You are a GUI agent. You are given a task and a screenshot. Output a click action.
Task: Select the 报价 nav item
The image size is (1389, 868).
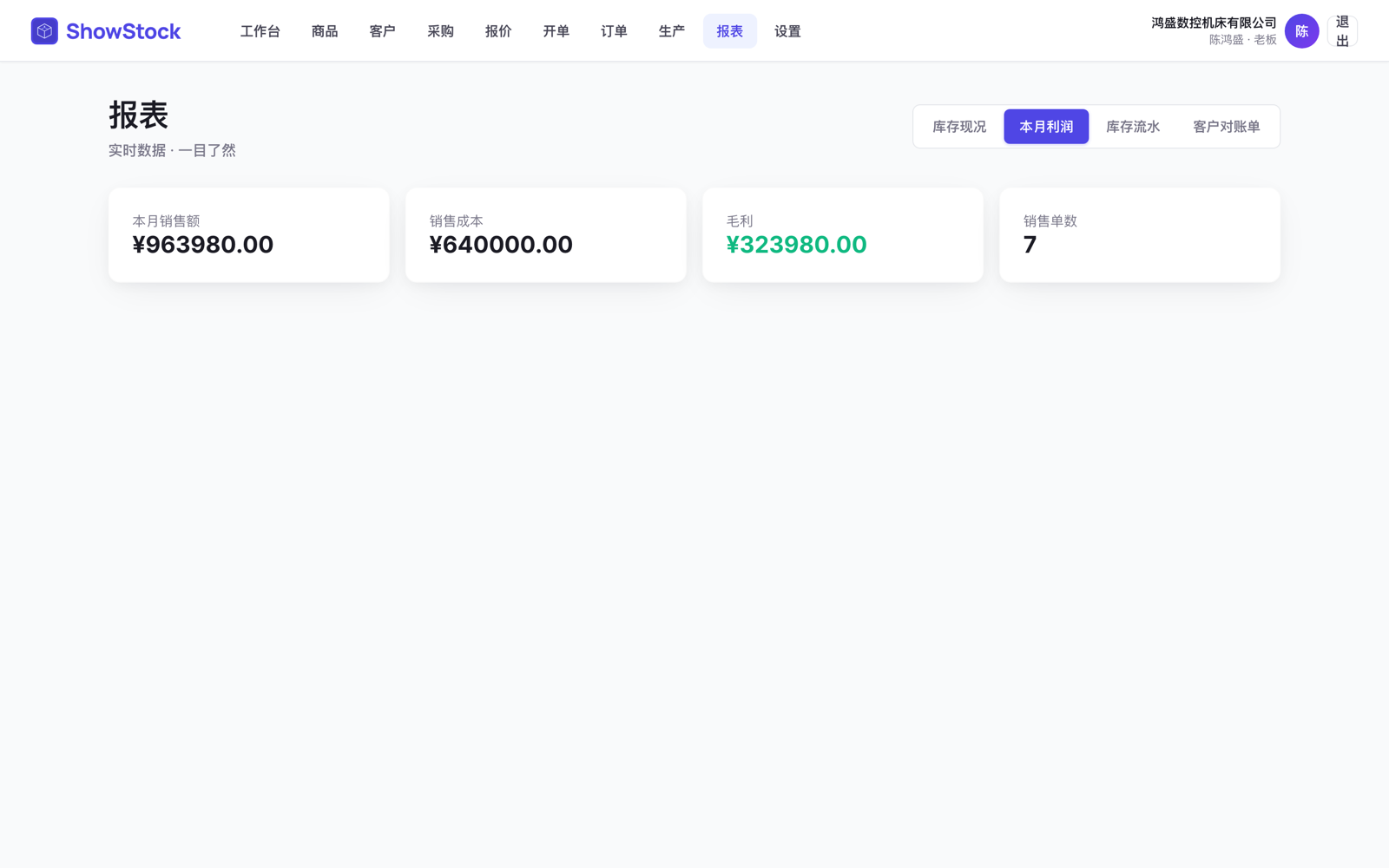[x=498, y=31]
